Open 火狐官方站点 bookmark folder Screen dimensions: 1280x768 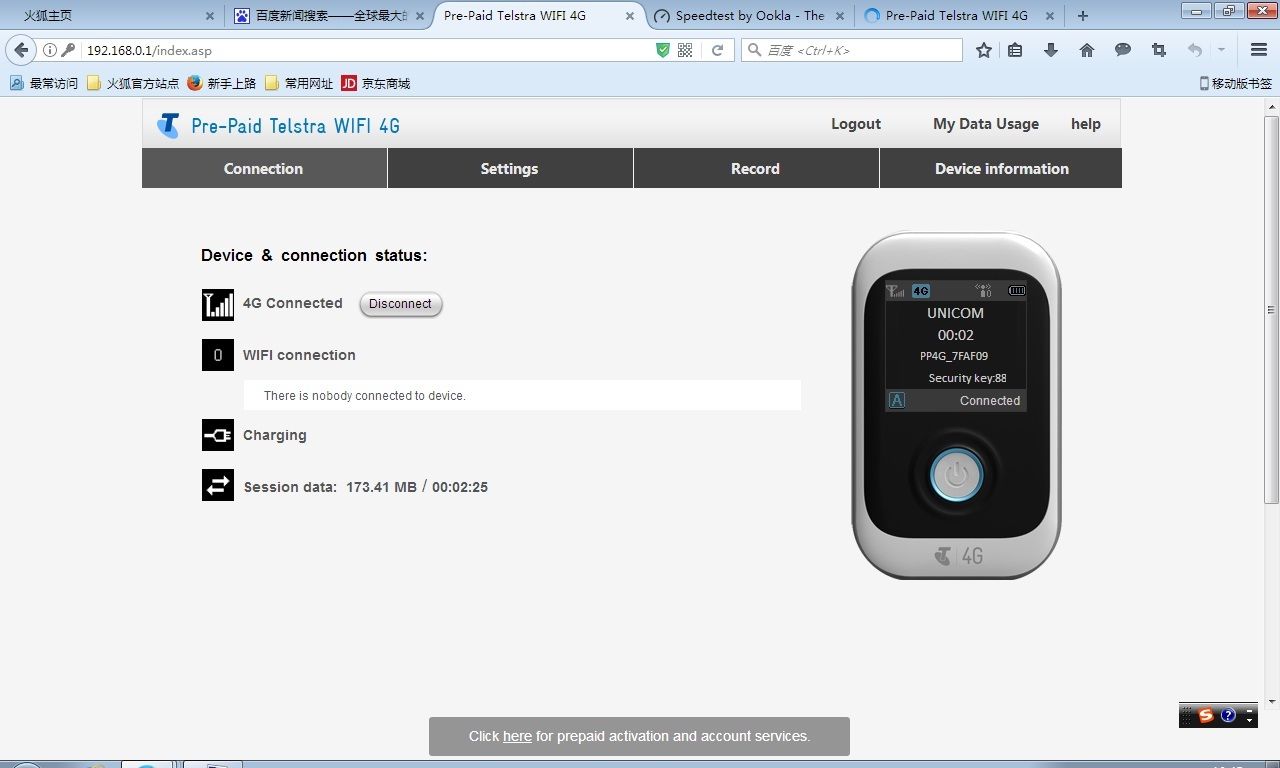tap(133, 83)
